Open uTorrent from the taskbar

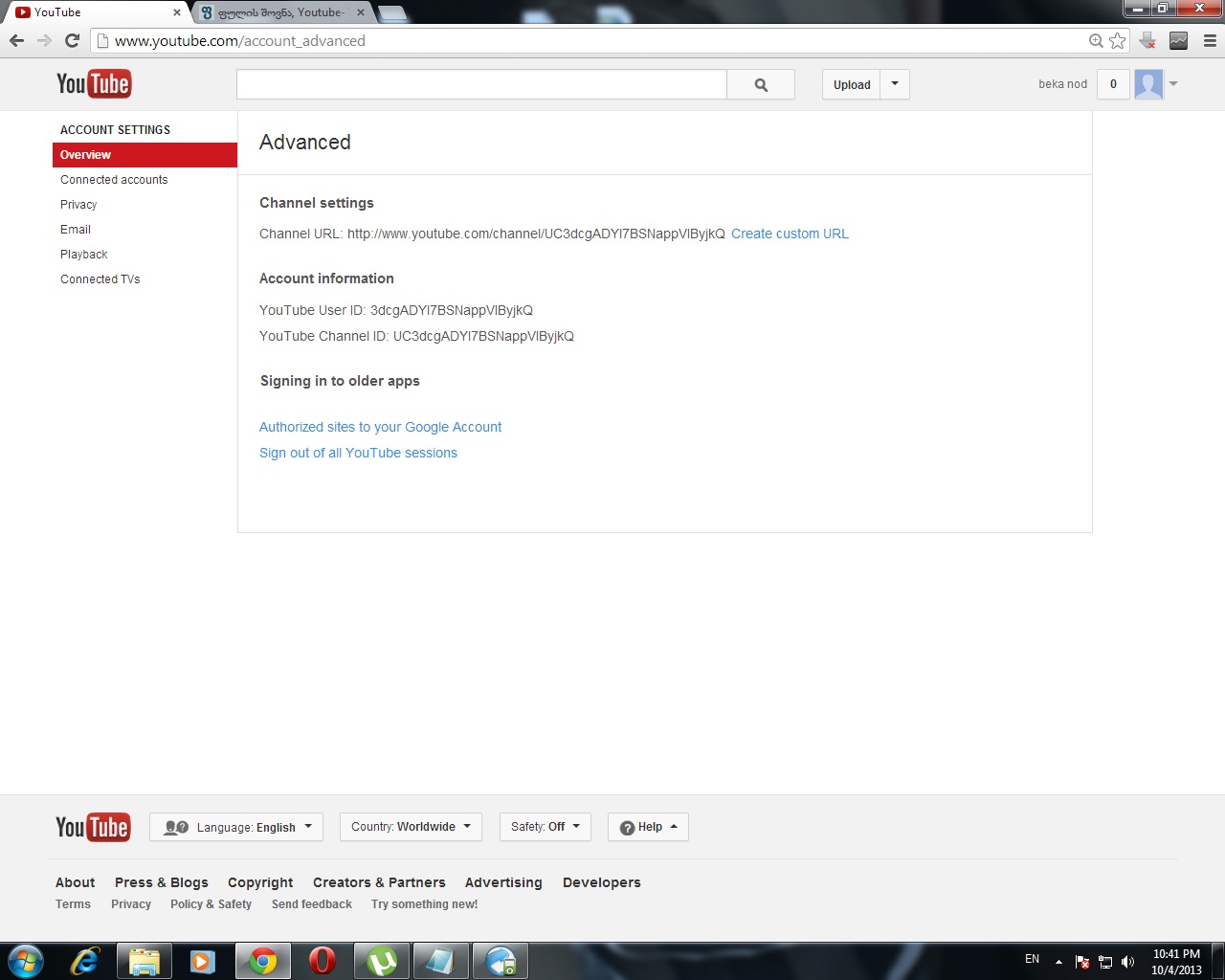click(x=382, y=961)
